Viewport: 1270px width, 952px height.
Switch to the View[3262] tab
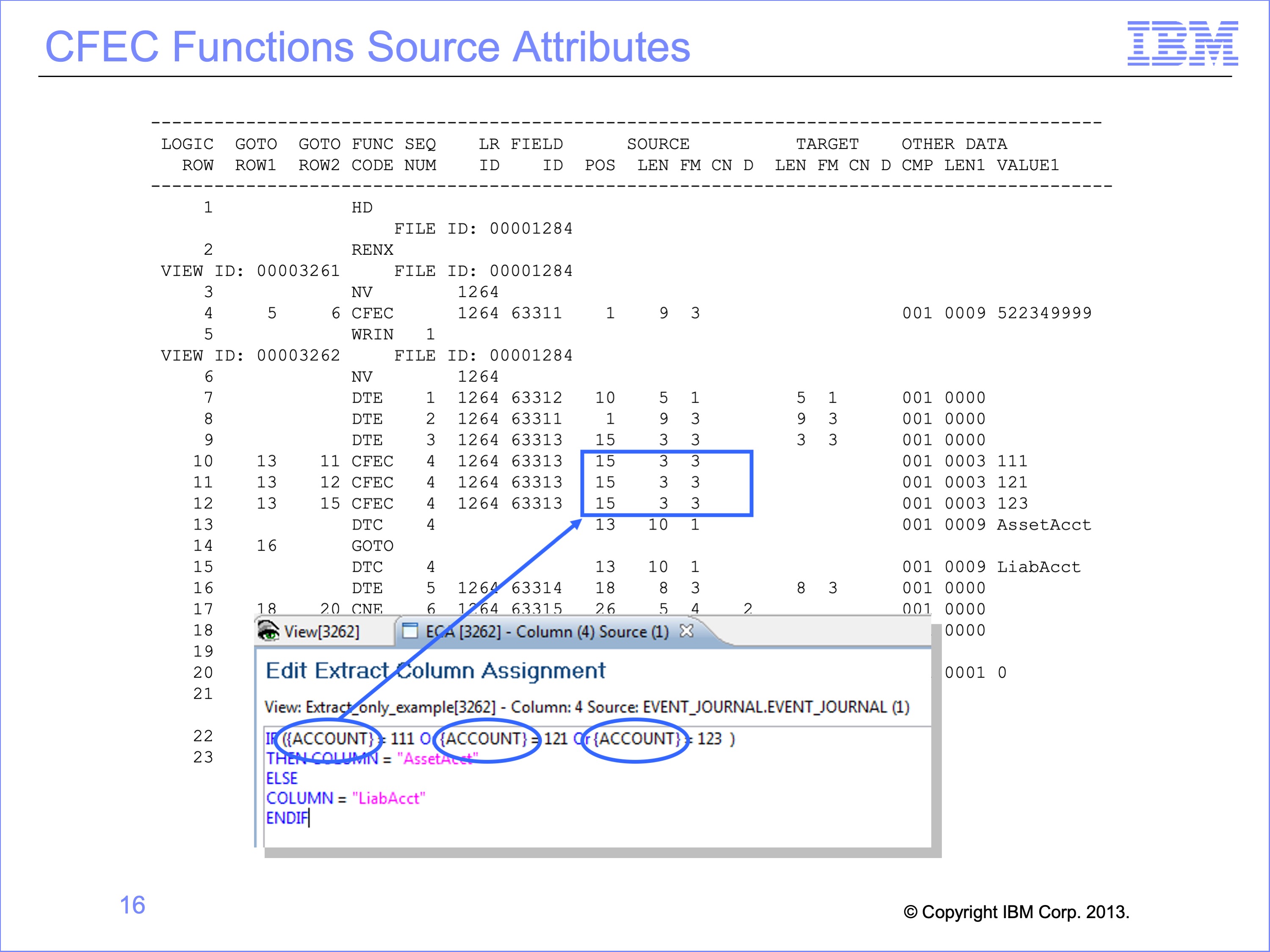click(321, 632)
